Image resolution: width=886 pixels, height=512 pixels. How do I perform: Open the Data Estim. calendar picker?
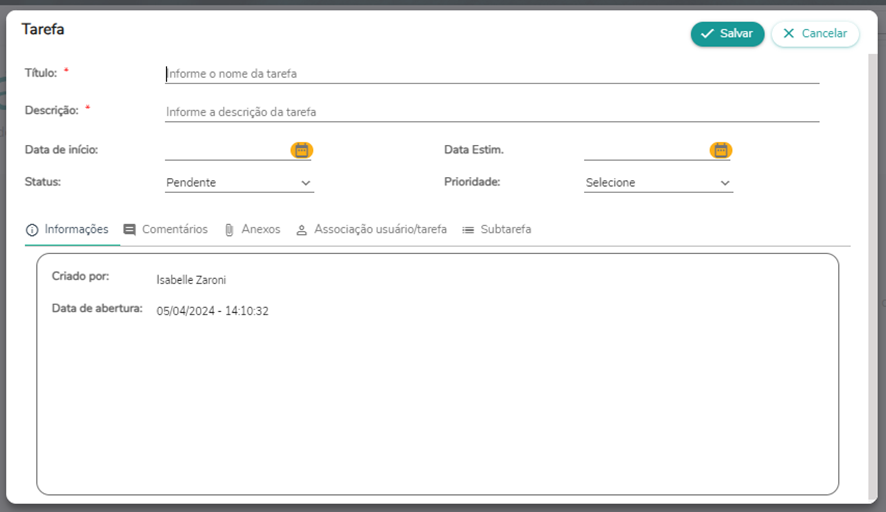pyautogui.click(x=720, y=150)
